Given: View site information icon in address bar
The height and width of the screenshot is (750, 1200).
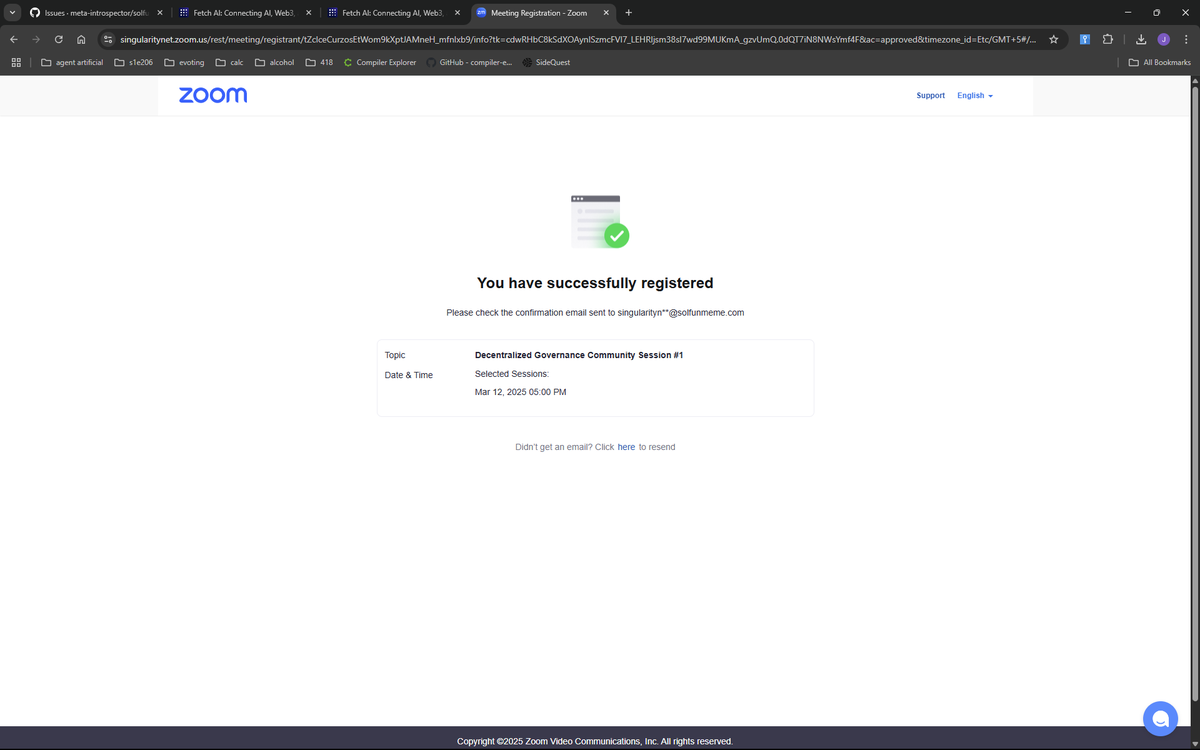Looking at the screenshot, I should [108, 39].
